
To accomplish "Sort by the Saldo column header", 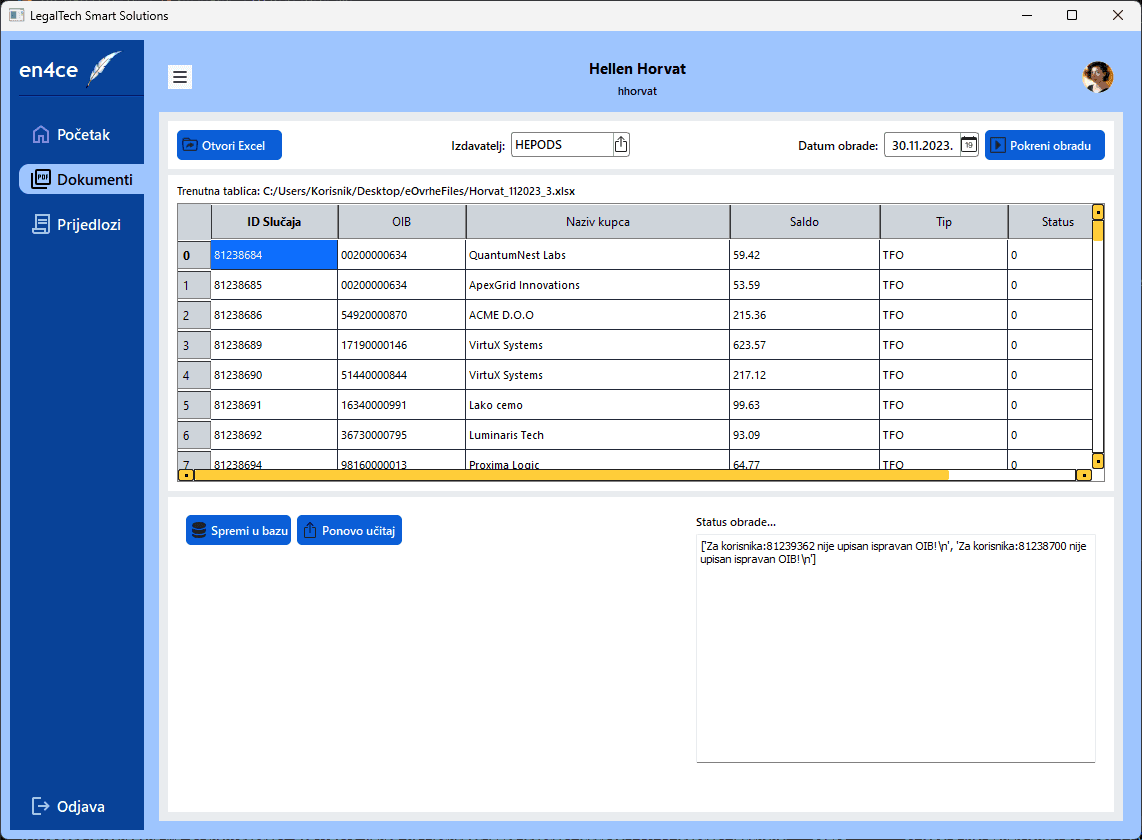I will [x=804, y=222].
